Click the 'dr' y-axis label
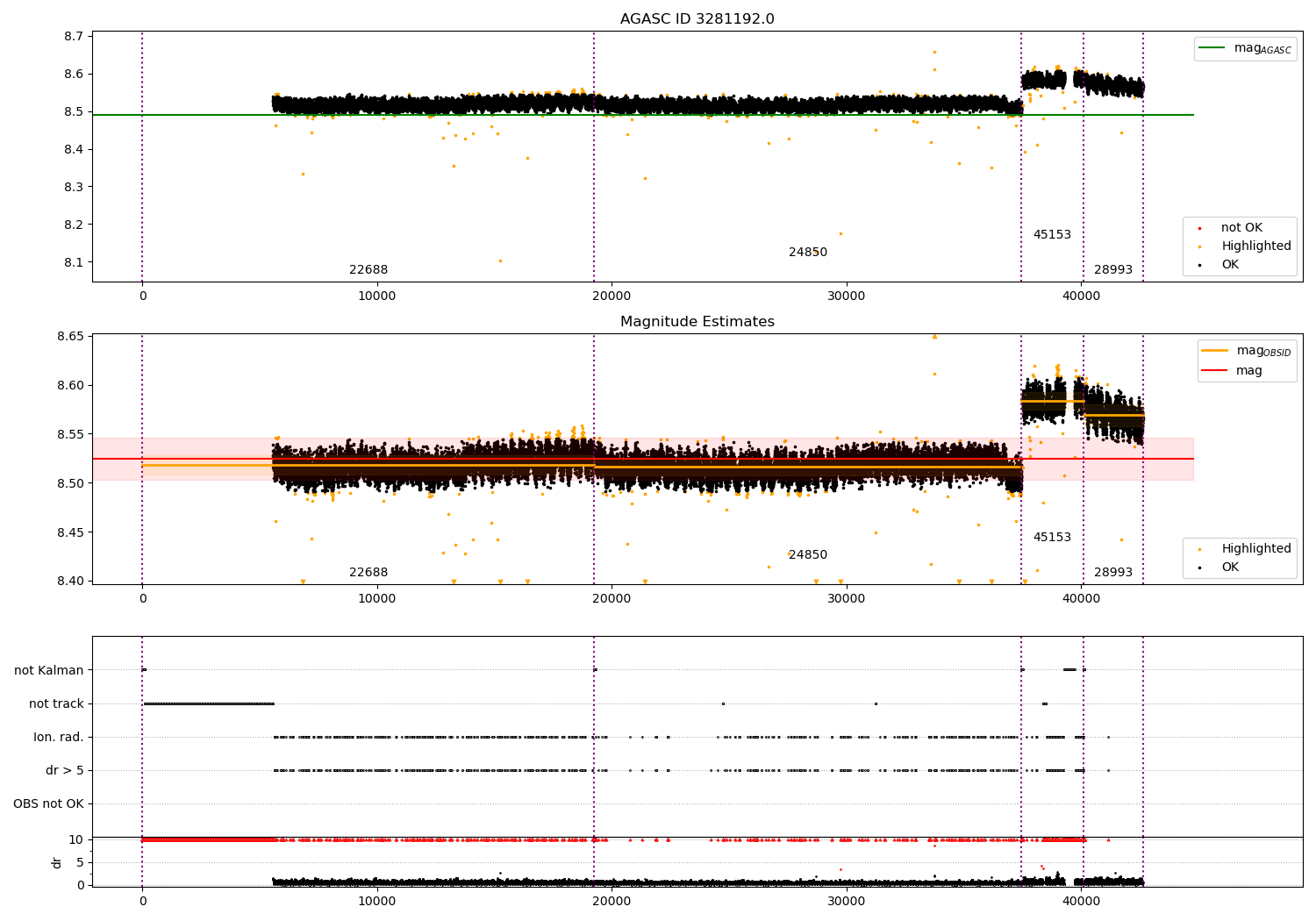This screenshot has height=921, width=1316. [x=57, y=862]
